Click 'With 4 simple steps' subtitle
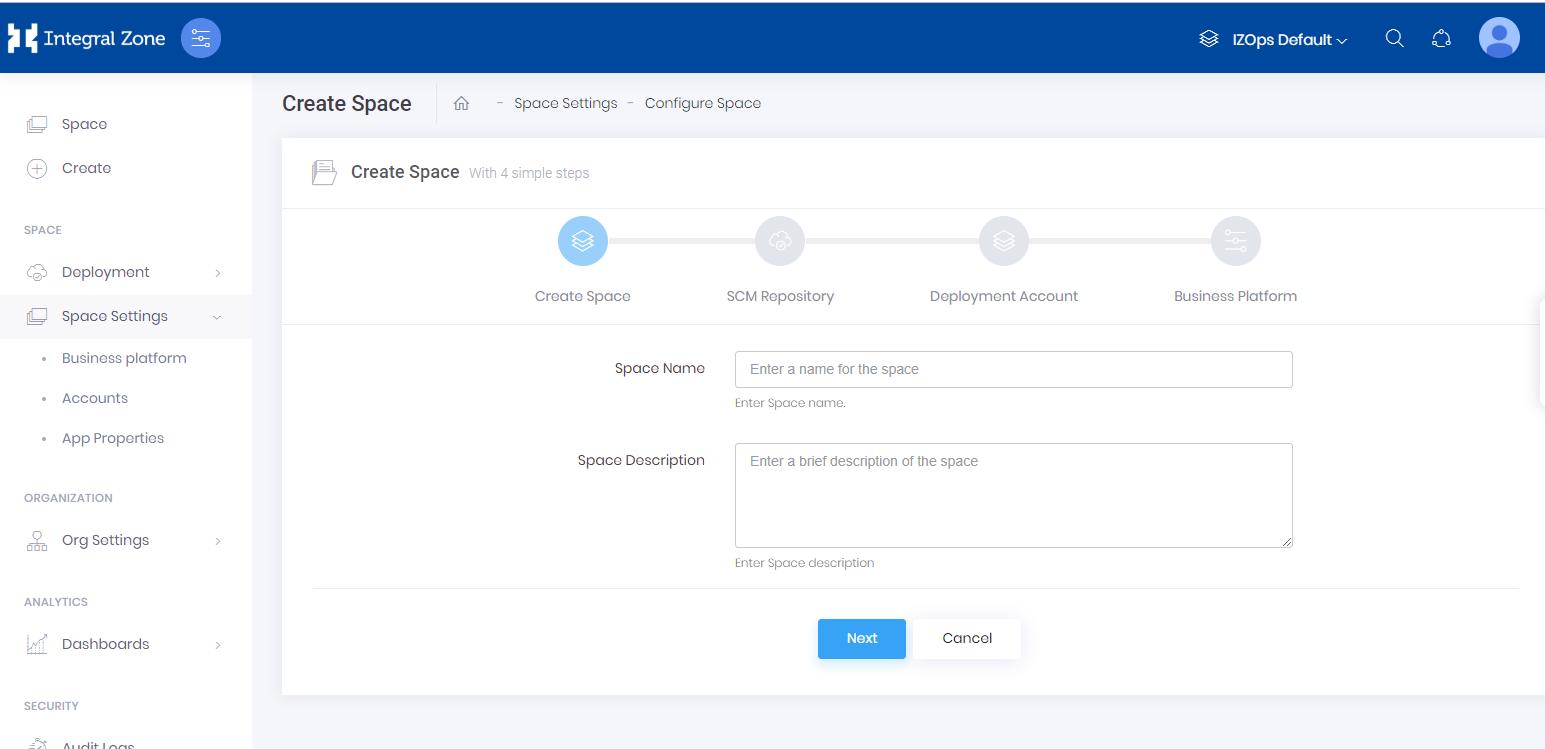The height and width of the screenshot is (749, 1545). point(529,173)
